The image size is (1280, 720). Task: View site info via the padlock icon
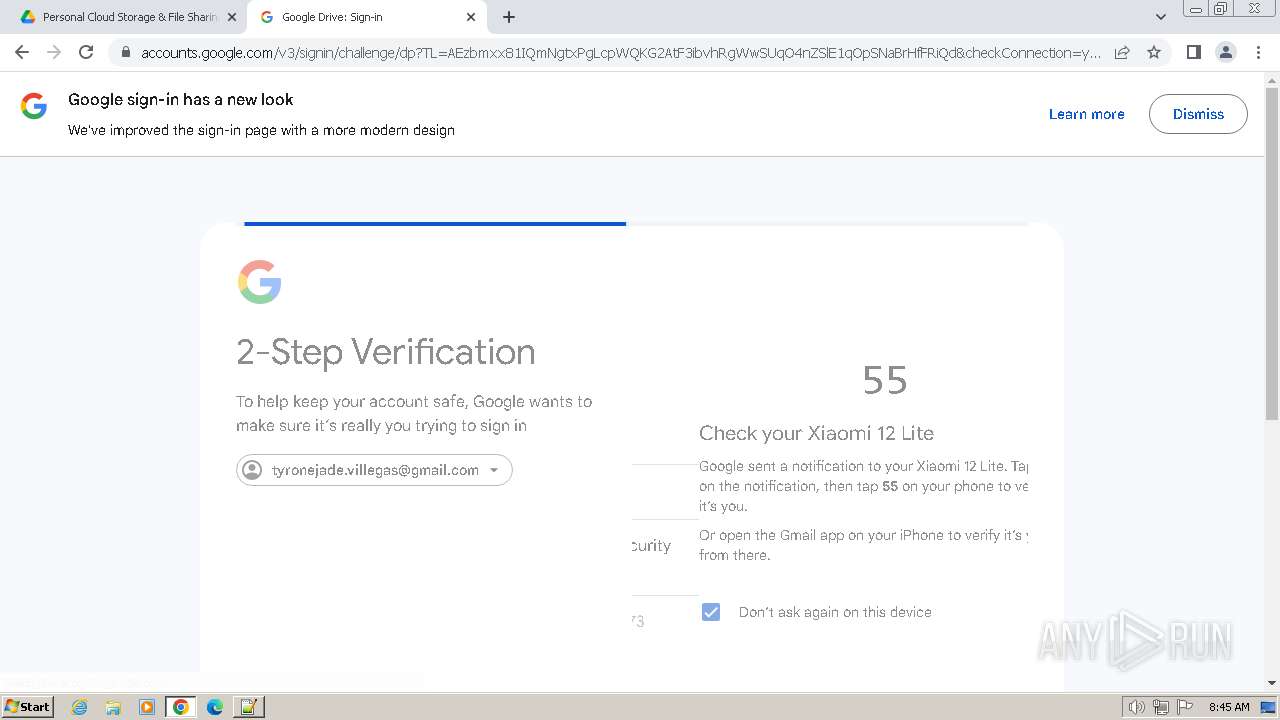125,52
